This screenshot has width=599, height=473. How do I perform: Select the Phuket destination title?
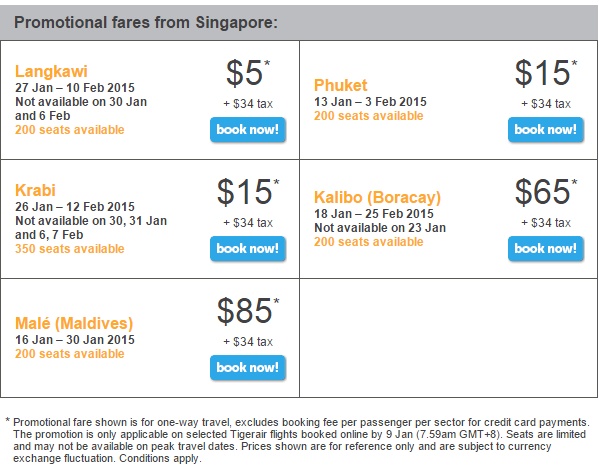point(340,85)
